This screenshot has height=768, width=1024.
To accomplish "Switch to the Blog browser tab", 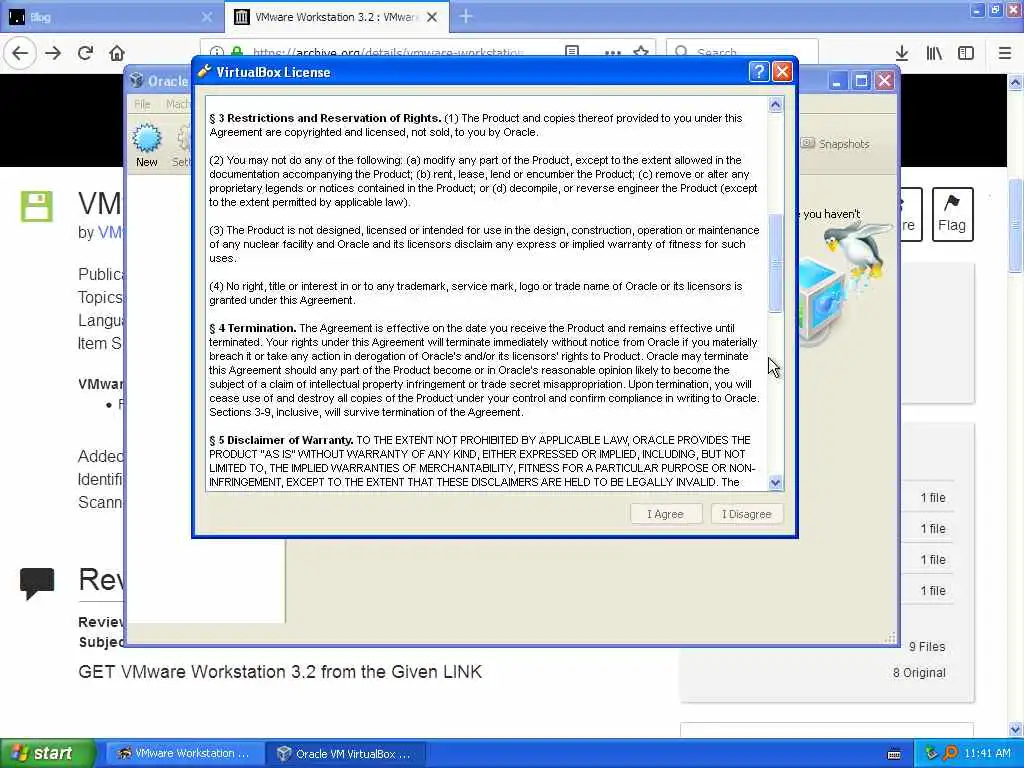I will pyautogui.click(x=111, y=17).
